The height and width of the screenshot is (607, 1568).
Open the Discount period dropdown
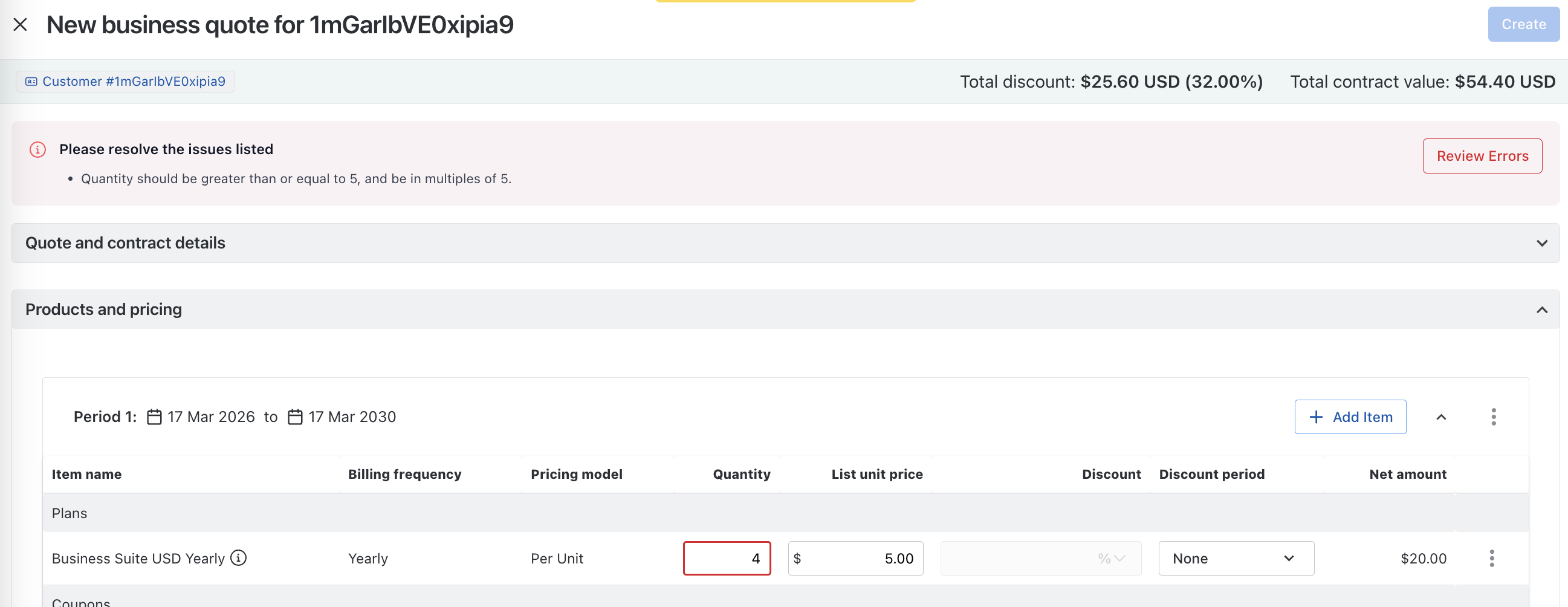[1236, 558]
